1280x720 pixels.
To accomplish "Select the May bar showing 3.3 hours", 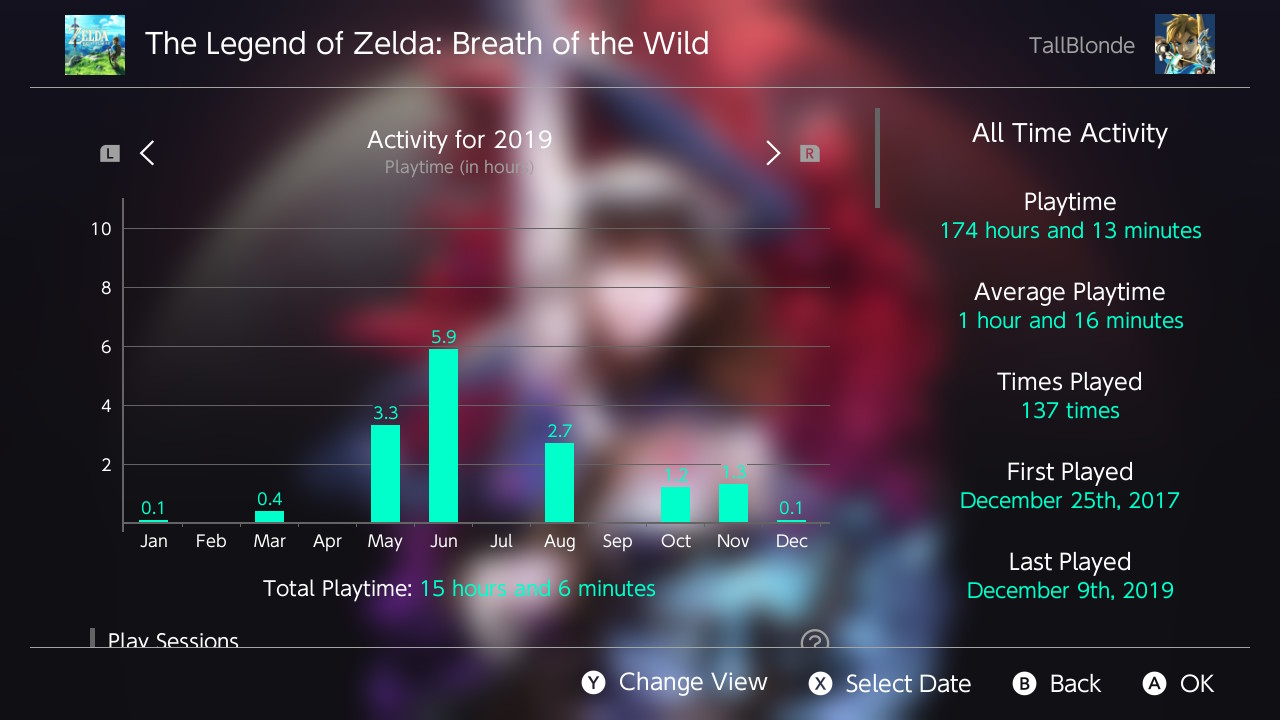I will (x=386, y=474).
